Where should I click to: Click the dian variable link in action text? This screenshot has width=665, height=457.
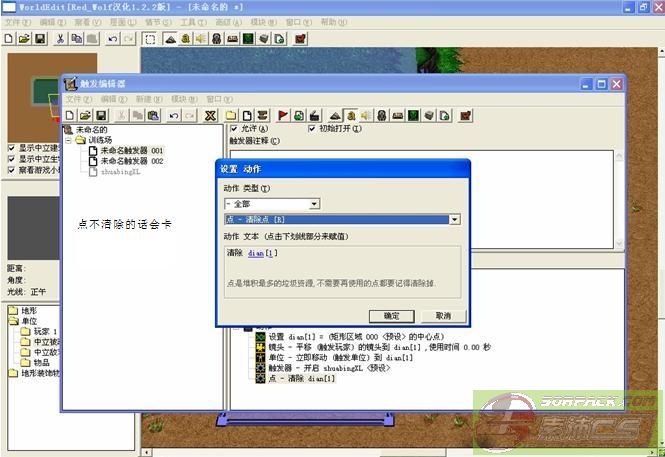coord(261,254)
